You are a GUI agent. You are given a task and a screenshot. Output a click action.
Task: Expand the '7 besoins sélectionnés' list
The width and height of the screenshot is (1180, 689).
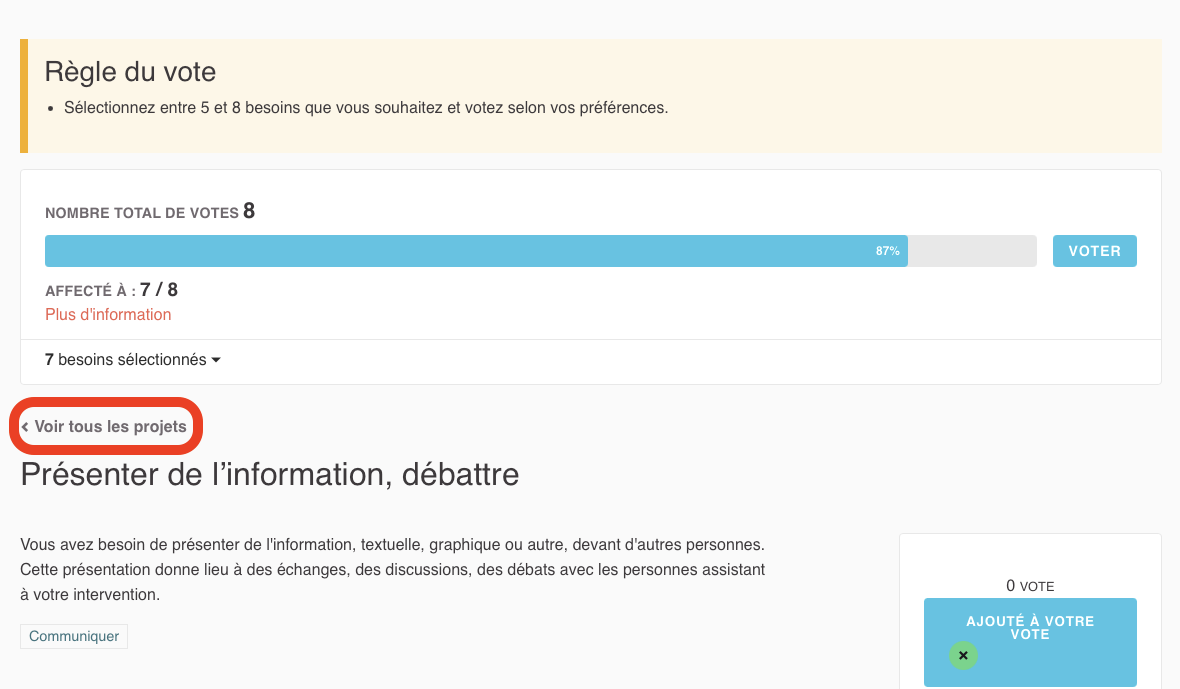[131, 359]
